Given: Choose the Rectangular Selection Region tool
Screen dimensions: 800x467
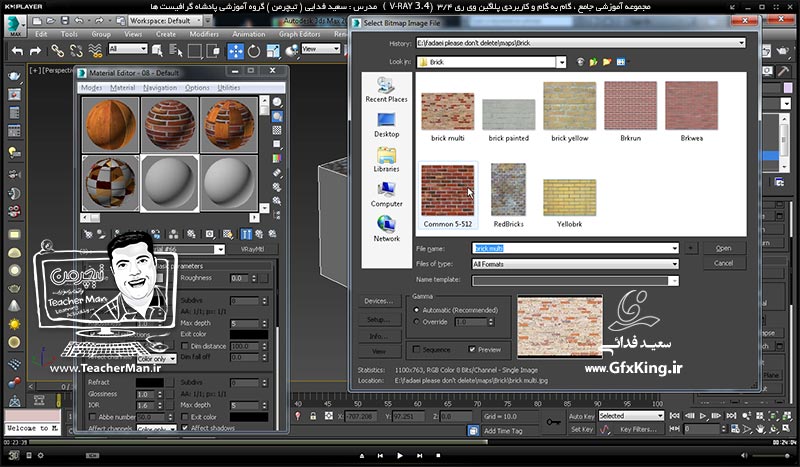Looking at the screenshot, I should point(194,51).
